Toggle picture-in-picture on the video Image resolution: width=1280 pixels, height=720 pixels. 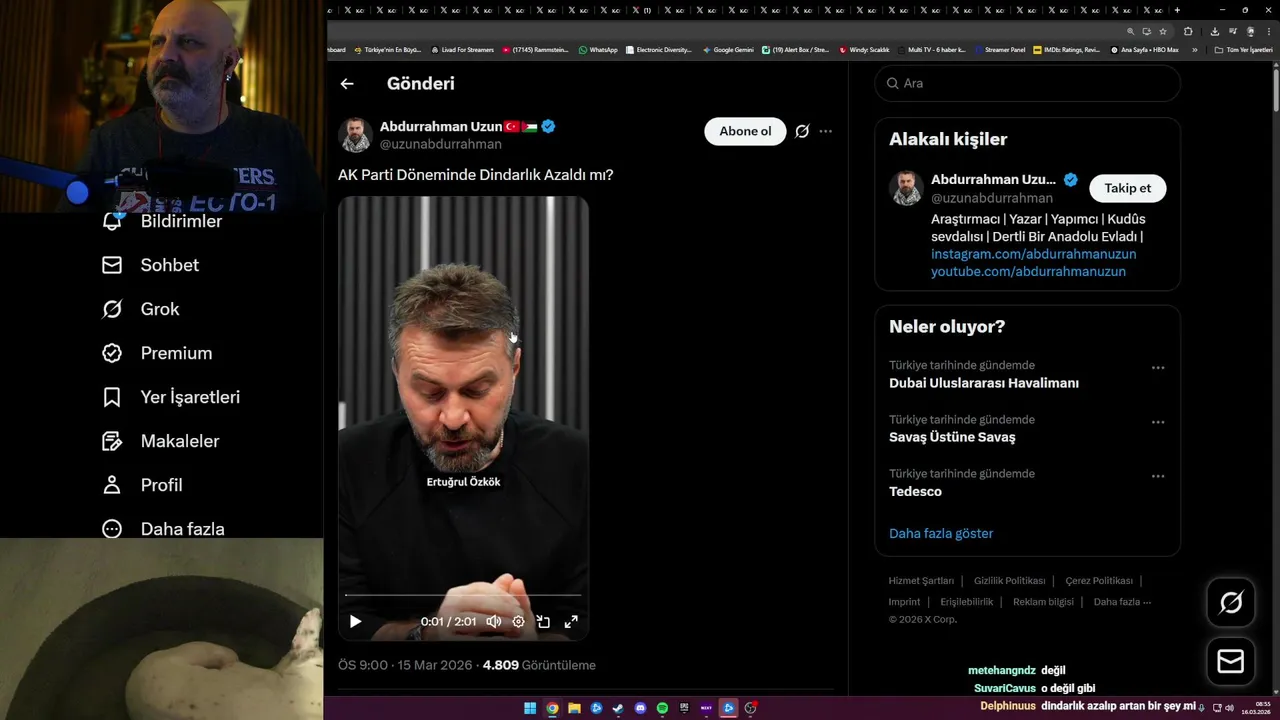coord(543,621)
